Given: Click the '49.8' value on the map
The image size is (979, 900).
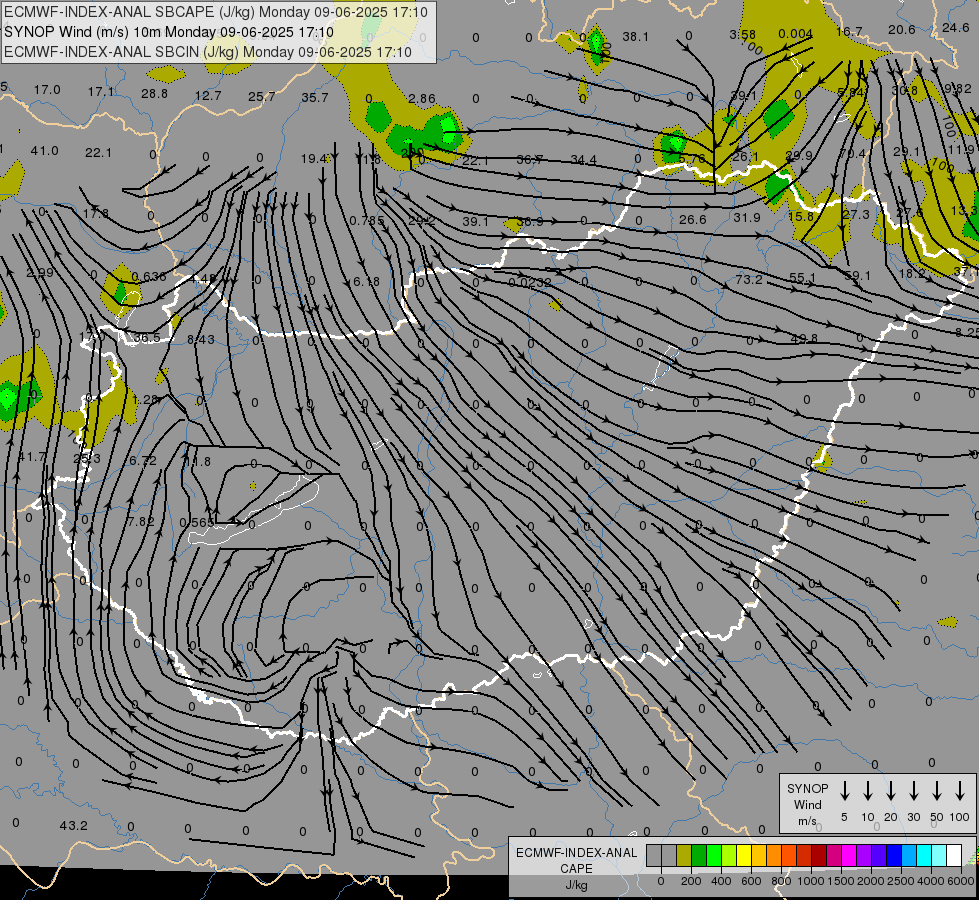Looking at the screenshot, I should [804, 338].
